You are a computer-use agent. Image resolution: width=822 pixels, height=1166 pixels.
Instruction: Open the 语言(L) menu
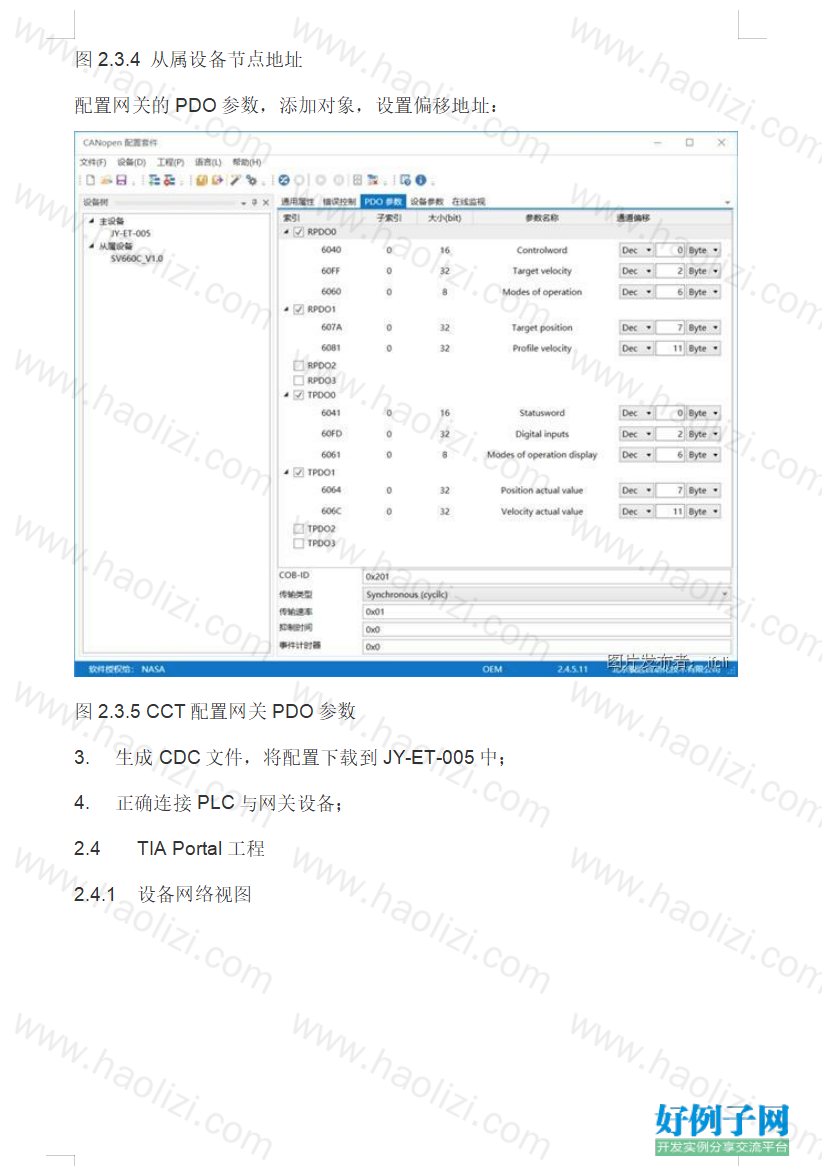point(208,162)
